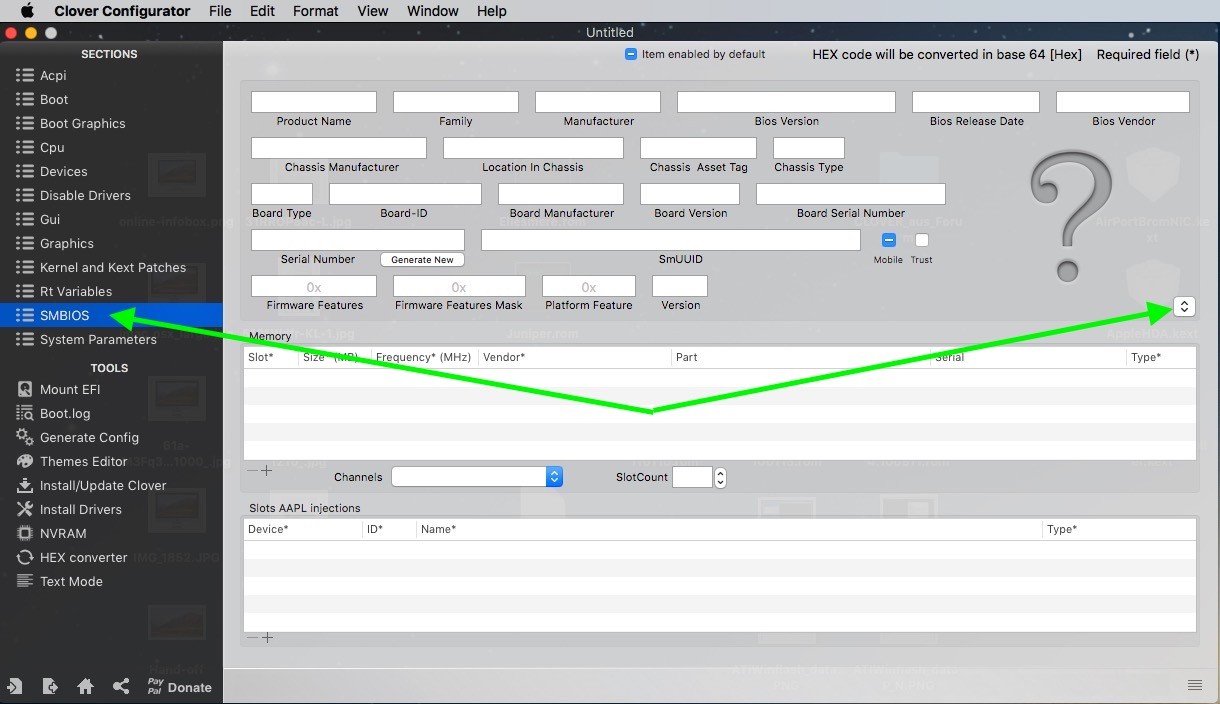Click the export configuration icon
The image size is (1220, 704).
pos(50,686)
